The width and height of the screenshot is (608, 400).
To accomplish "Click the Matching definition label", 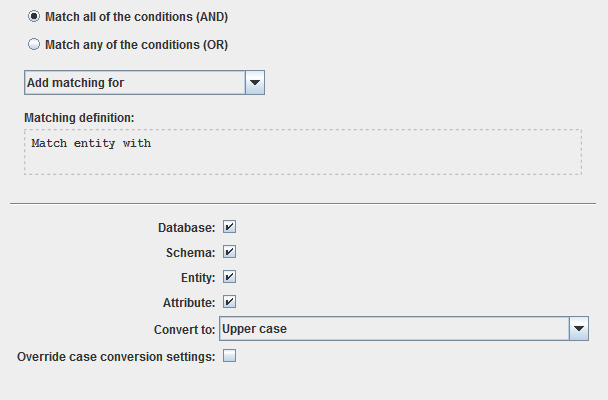I will (79, 117).
